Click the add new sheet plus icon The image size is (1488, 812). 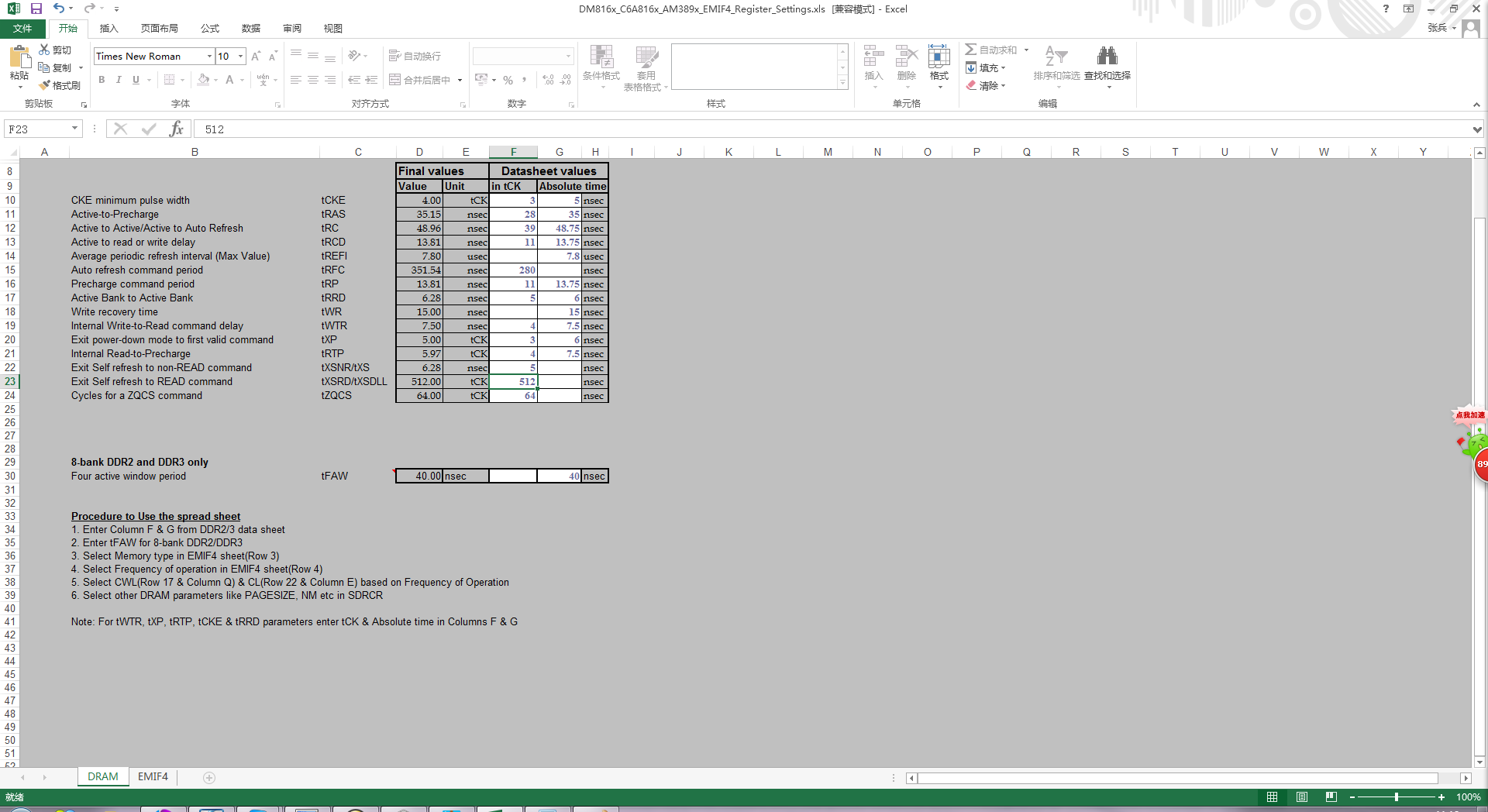click(x=209, y=777)
